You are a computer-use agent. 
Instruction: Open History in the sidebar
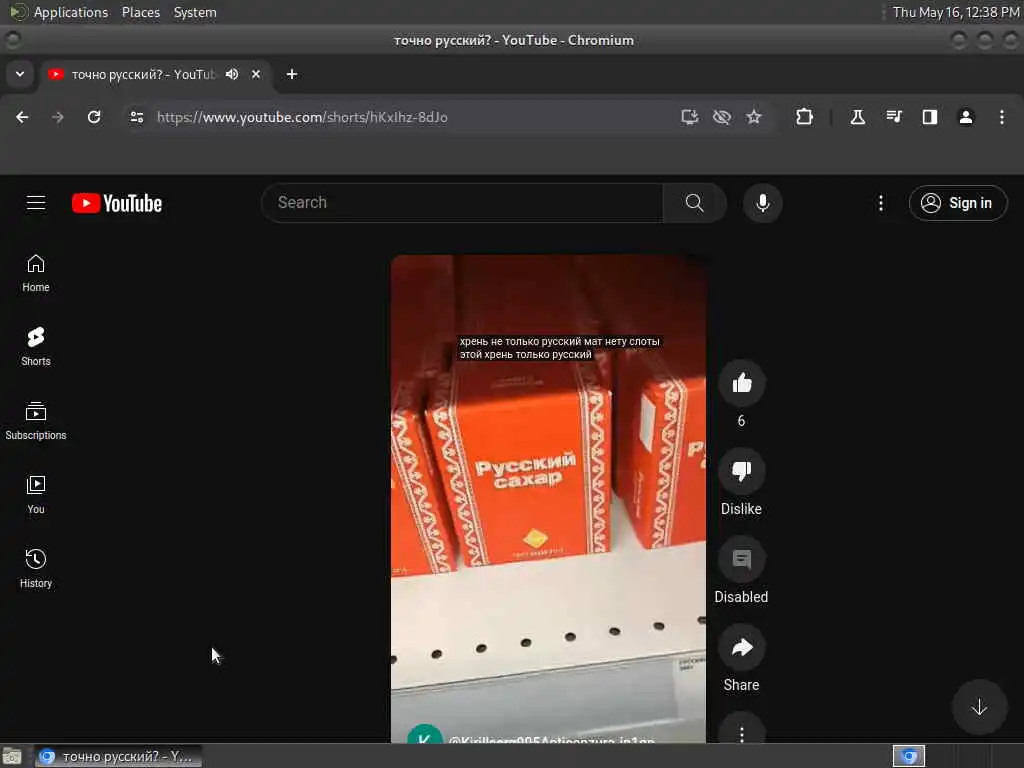click(x=36, y=568)
